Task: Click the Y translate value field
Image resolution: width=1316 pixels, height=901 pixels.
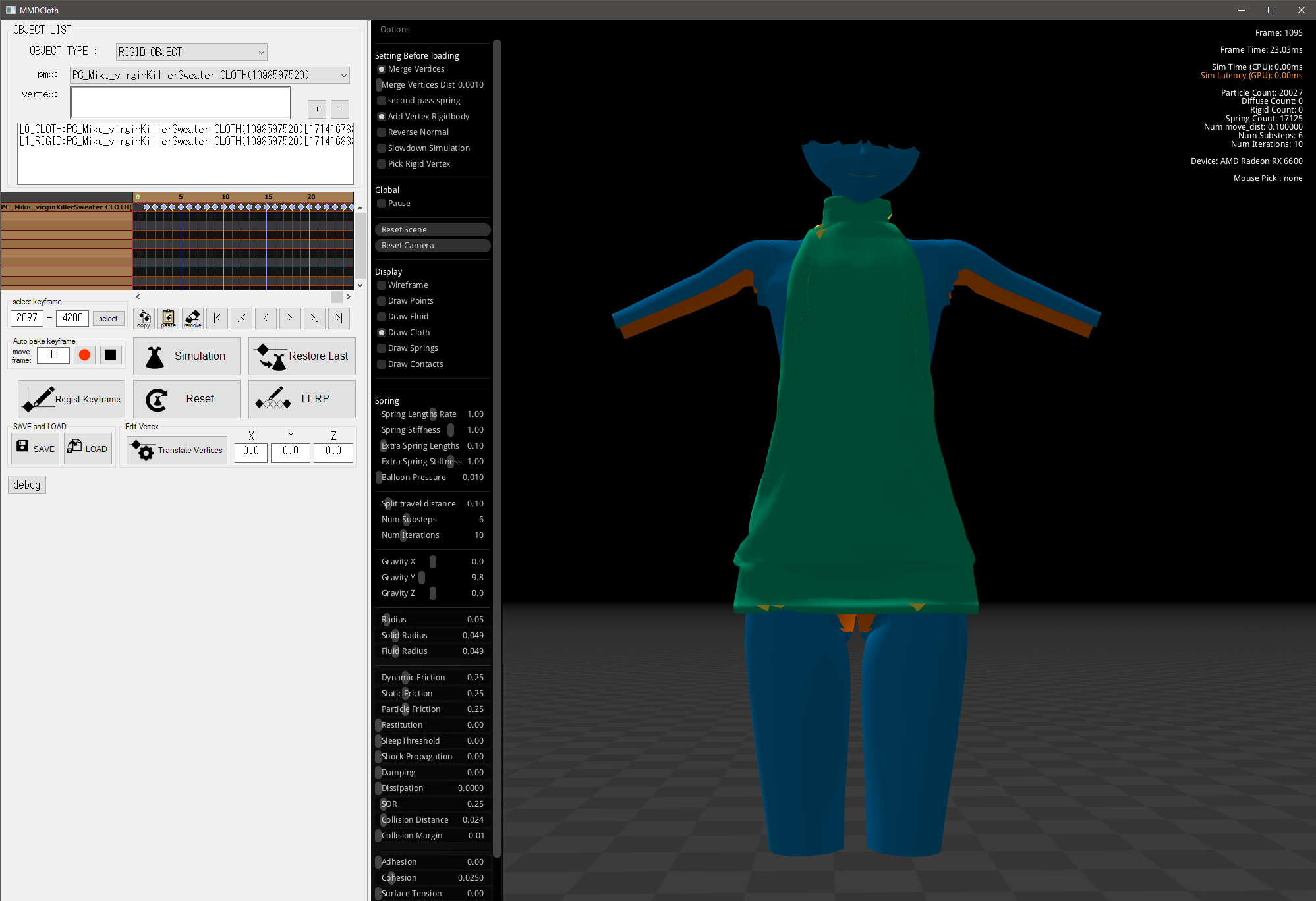Action: click(x=291, y=452)
